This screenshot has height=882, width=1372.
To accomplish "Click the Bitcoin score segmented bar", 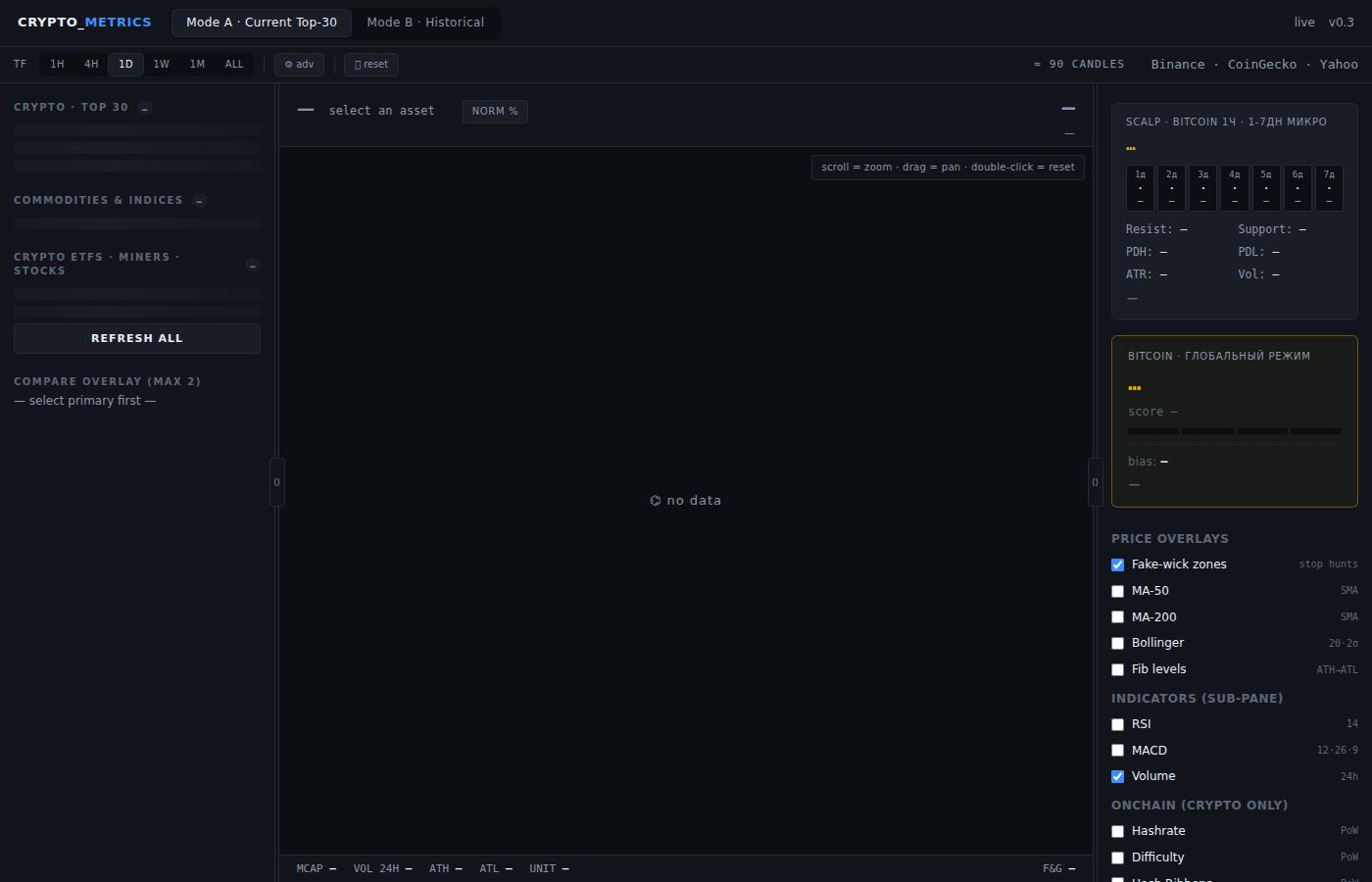I will tap(1235, 431).
